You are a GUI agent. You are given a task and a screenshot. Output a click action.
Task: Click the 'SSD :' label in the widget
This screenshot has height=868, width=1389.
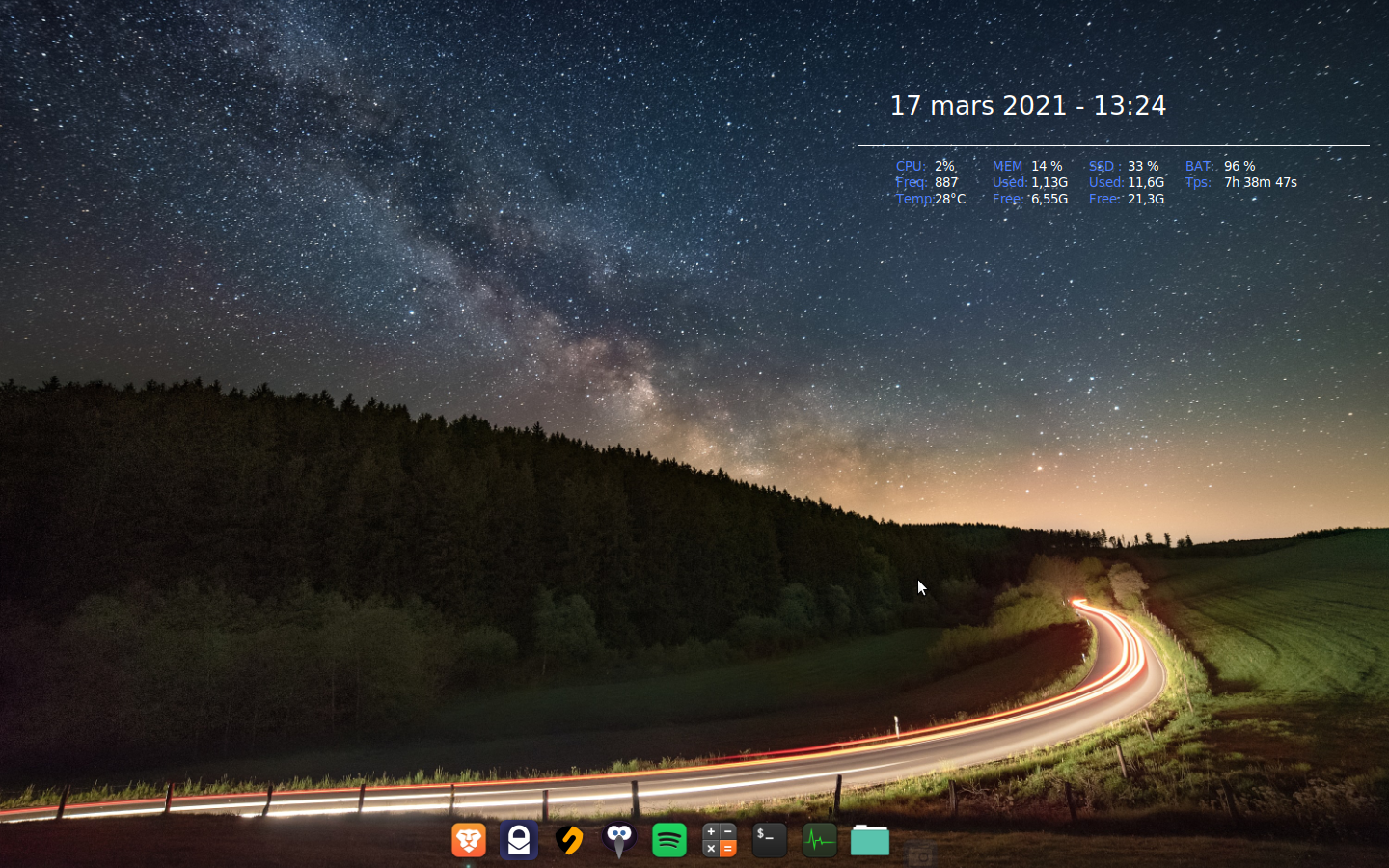[x=1105, y=166]
